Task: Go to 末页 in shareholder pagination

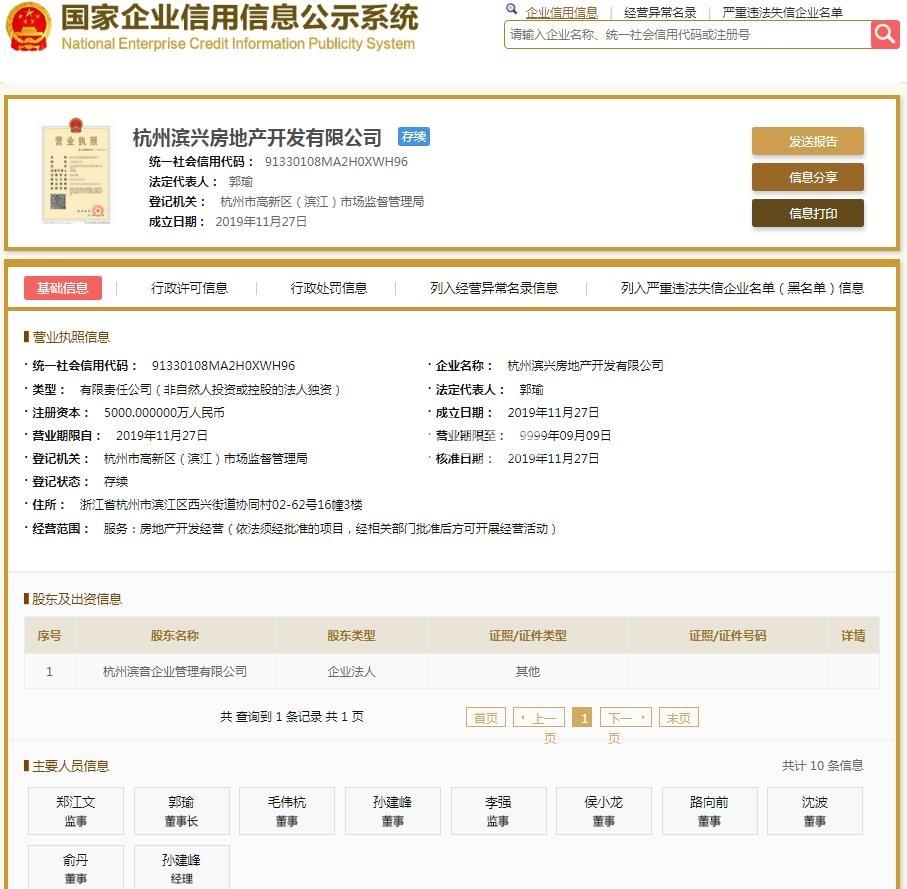Action: (679, 718)
